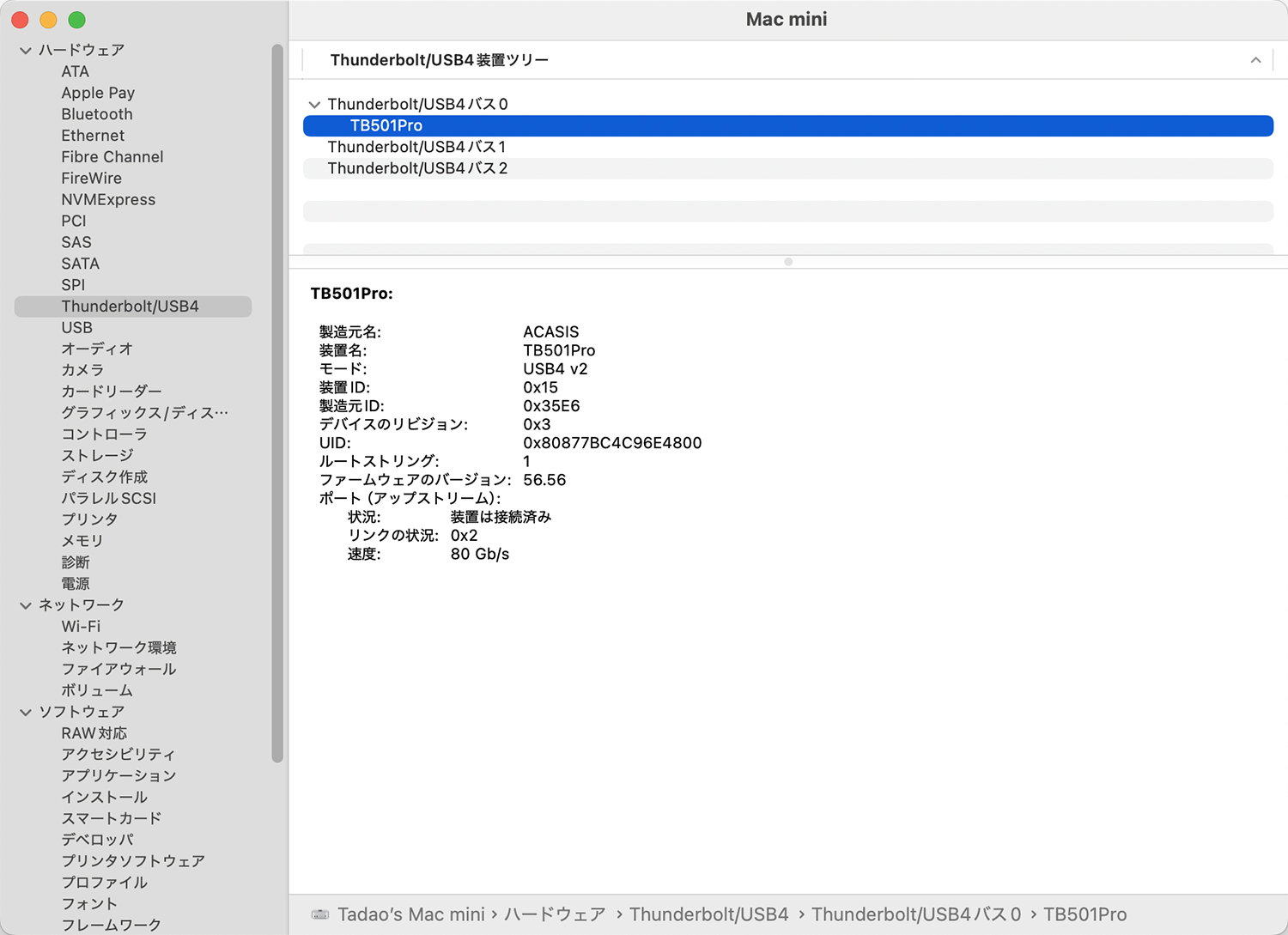Click the Mac mini computer icon in path bar
The height and width of the screenshot is (935, 1288).
pos(320,914)
